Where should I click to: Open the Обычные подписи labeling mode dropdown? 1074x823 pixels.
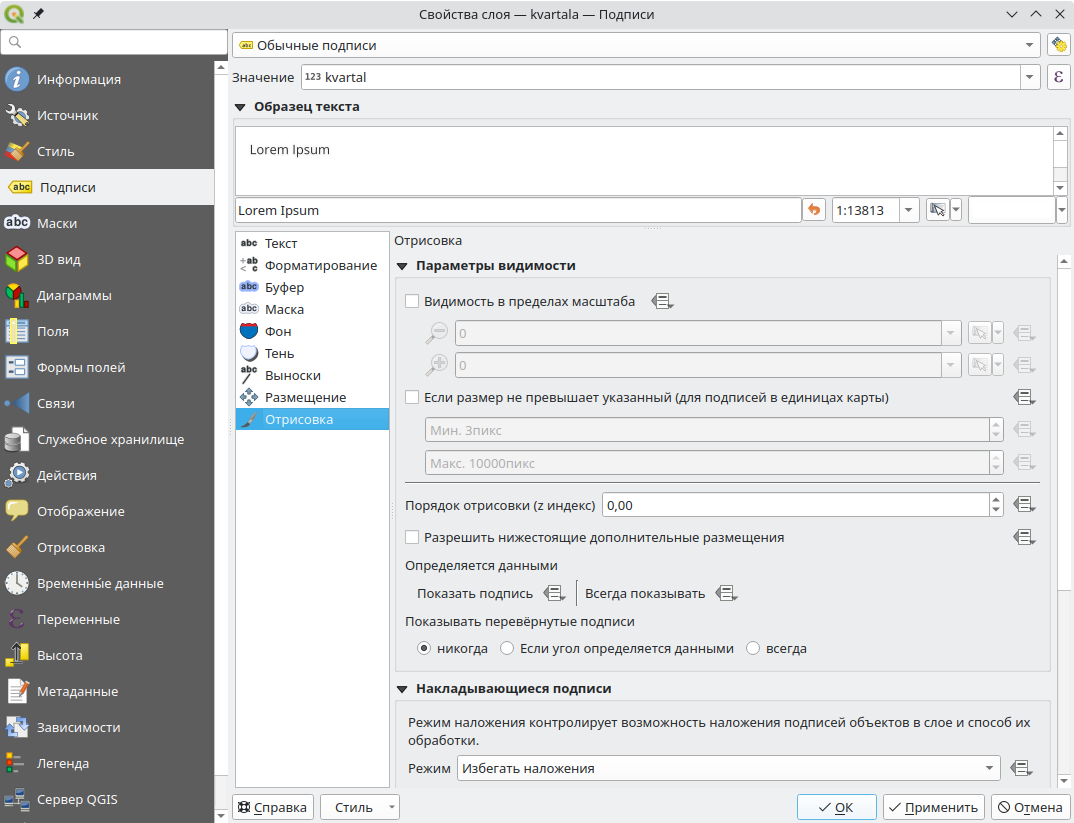[637, 45]
